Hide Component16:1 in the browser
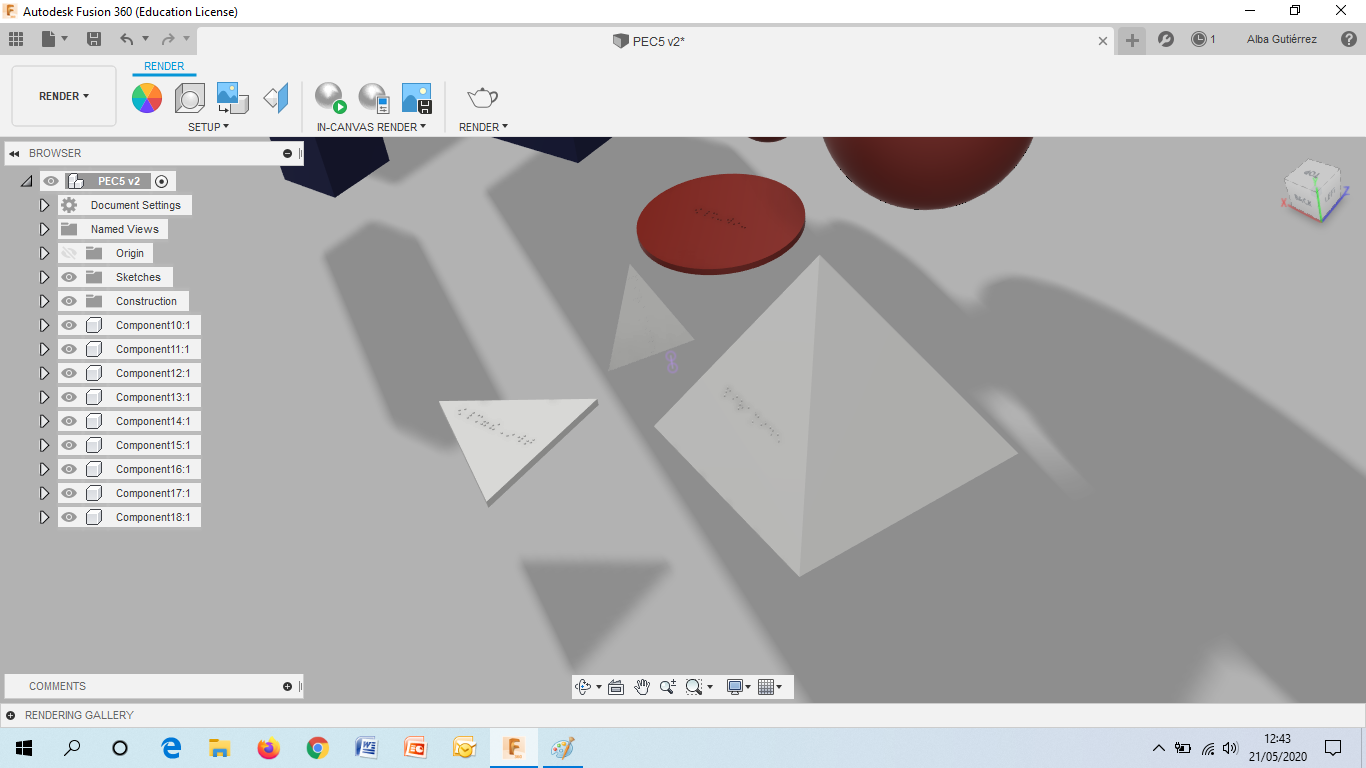Image resolution: width=1366 pixels, height=768 pixels. pos(69,469)
